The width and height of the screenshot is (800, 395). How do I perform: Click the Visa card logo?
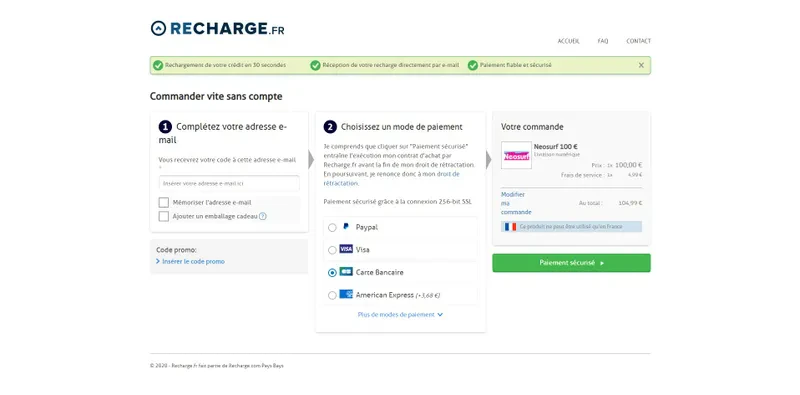[346, 249]
